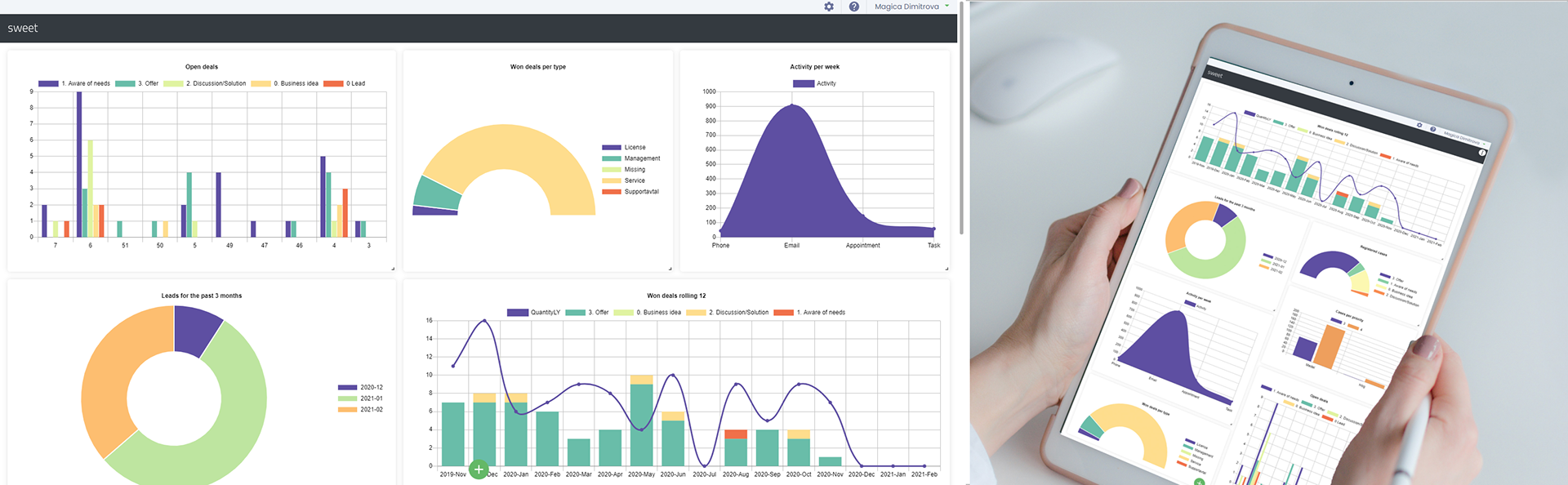
Task: Click the 2020-Feb bar in rolling 12 chart
Action: 547,438
